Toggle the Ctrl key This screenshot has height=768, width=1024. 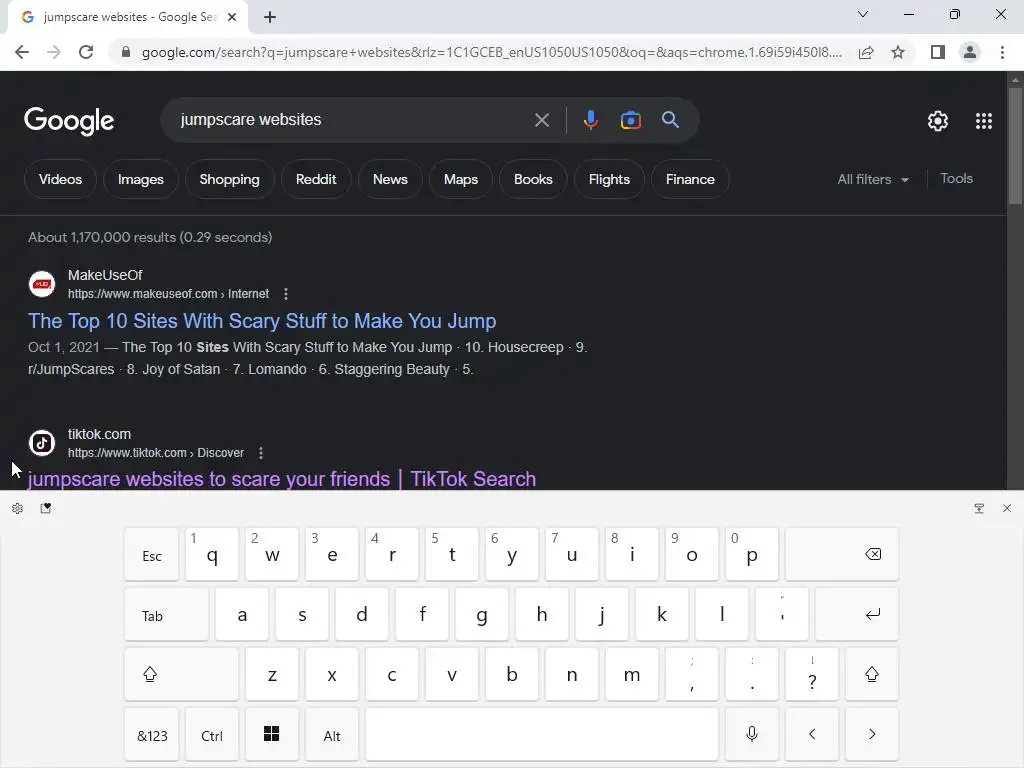coord(212,735)
